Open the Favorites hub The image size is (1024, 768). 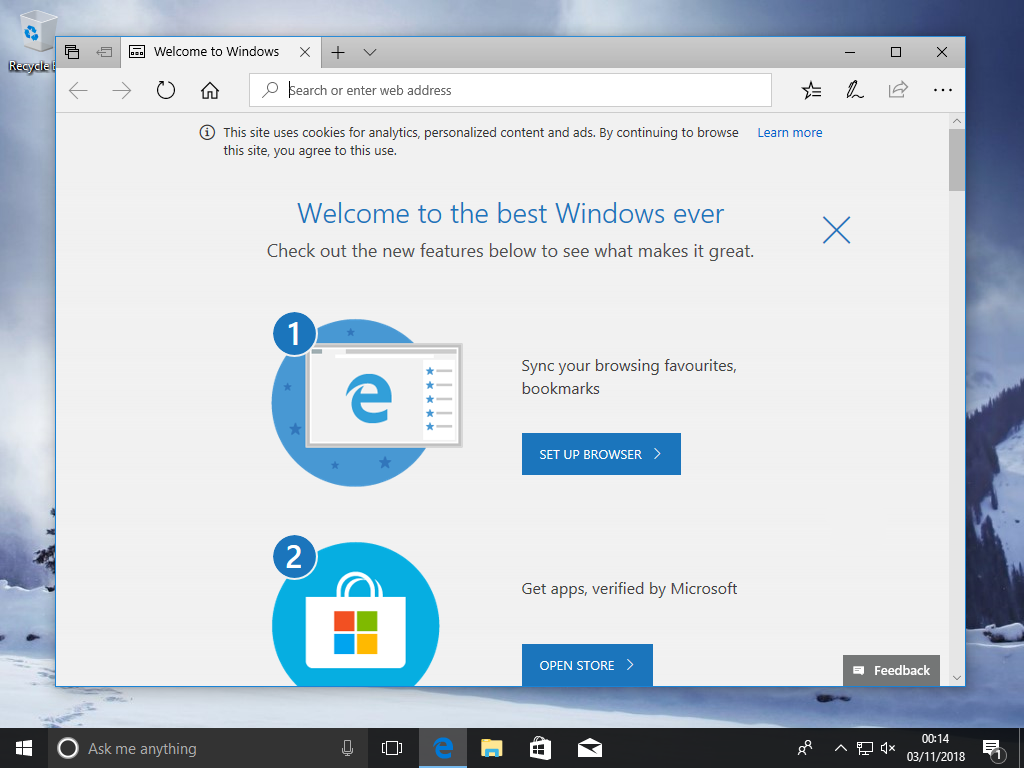point(811,90)
